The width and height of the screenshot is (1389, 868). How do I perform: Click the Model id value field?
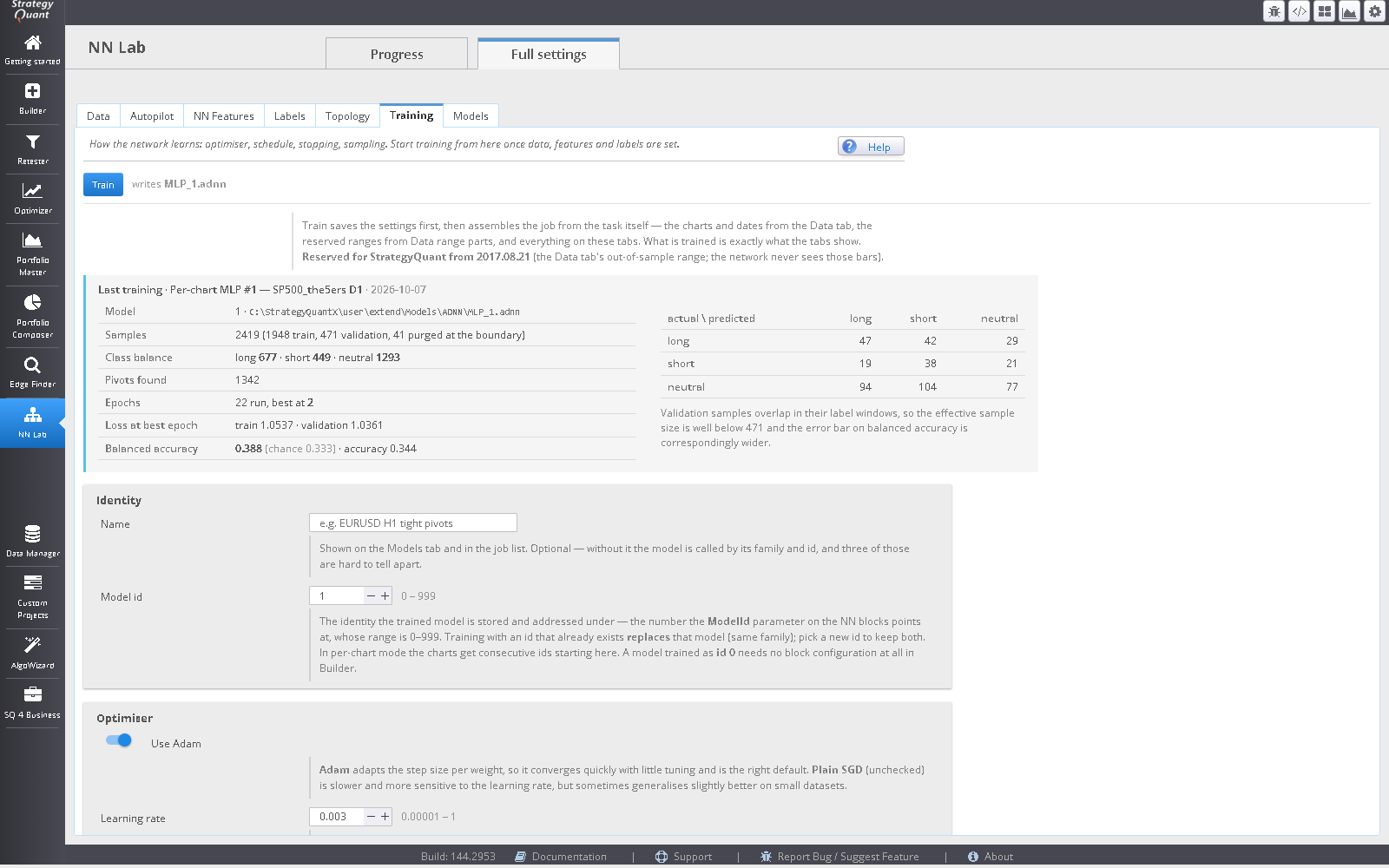(x=337, y=596)
